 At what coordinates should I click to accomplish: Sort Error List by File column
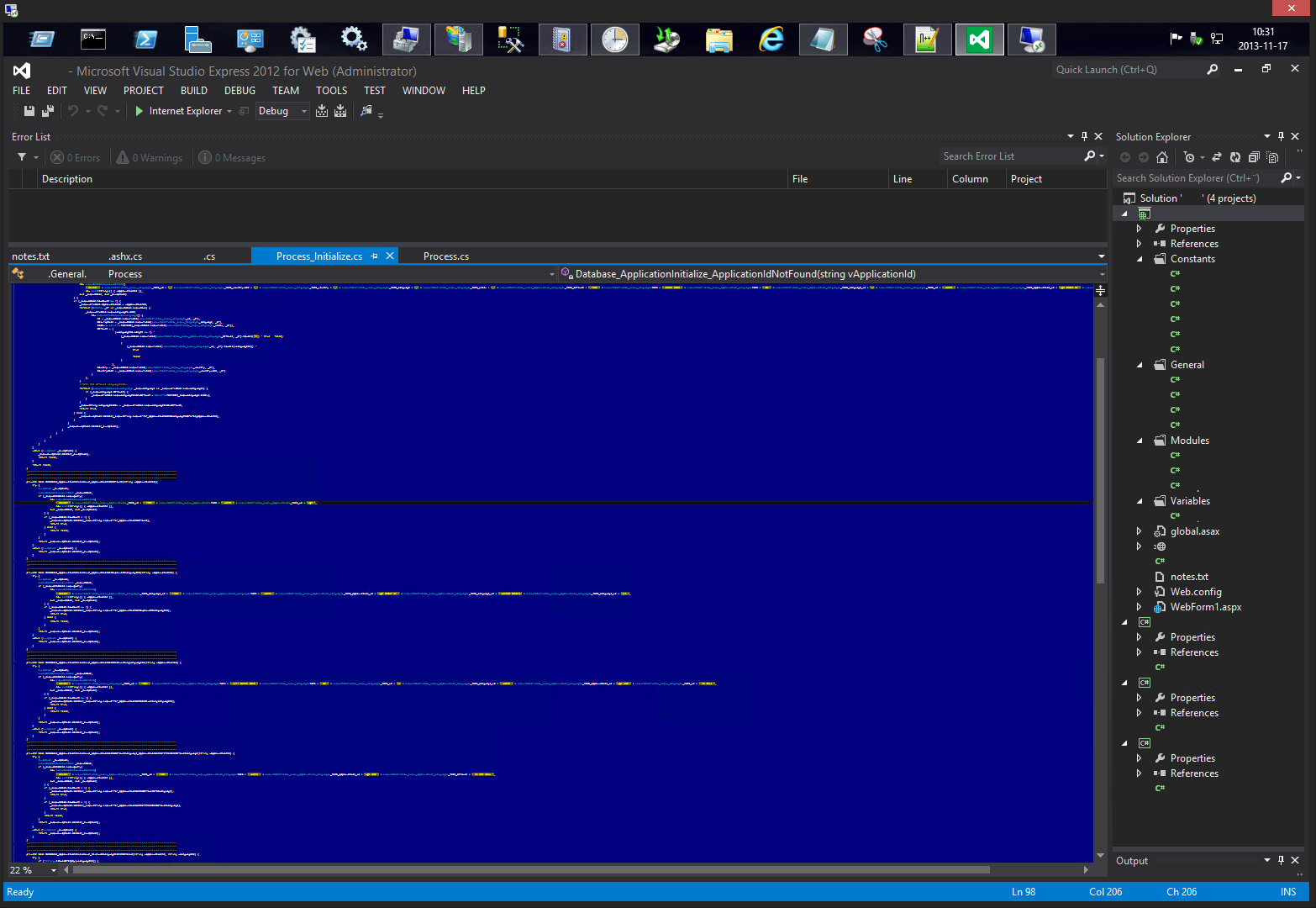pyautogui.click(x=838, y=179)
